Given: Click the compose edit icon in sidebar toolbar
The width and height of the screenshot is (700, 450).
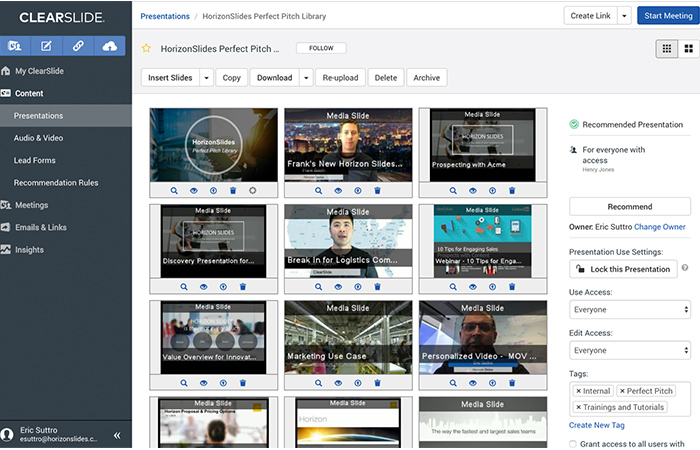Looking at the screenshot, I should (x=46, y=46).
